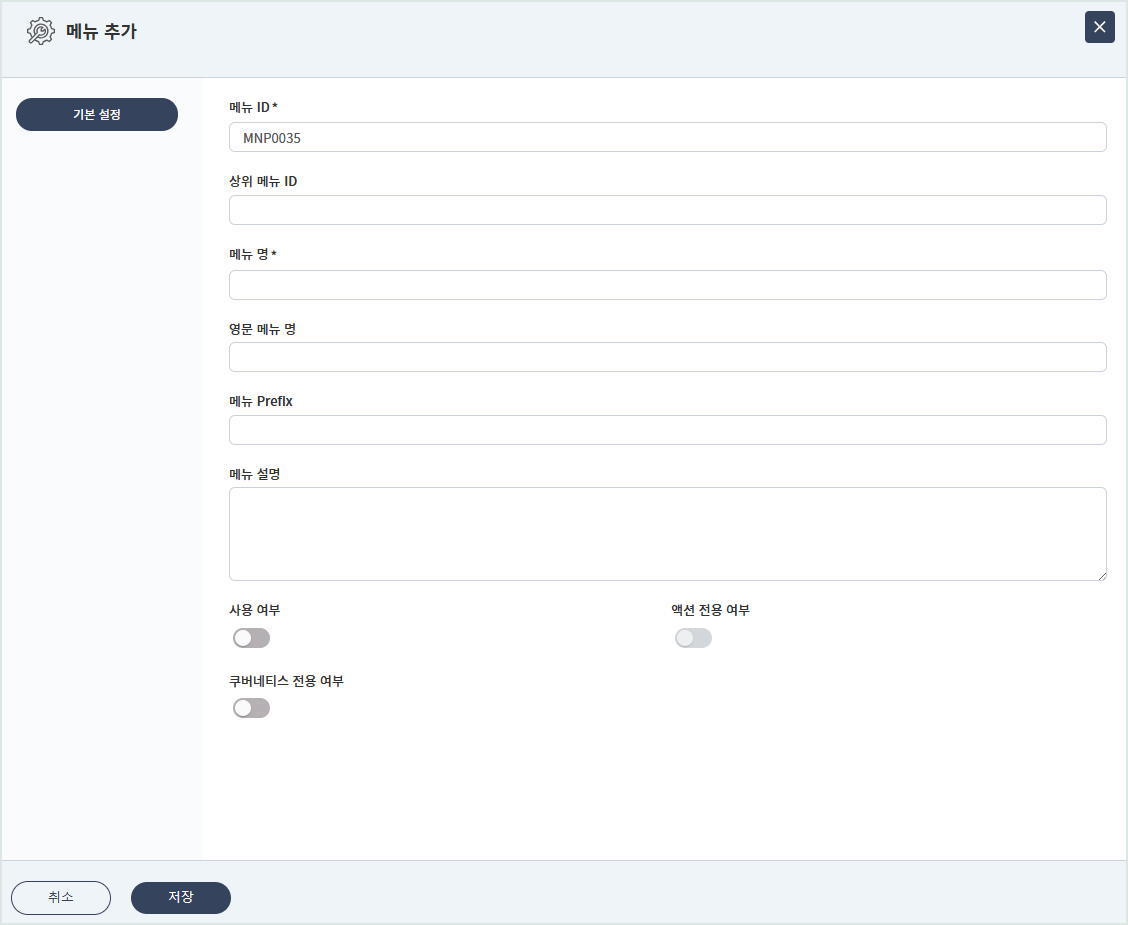Save the menu with 저장 button
The image size is (1128, 925).
tap(181, 897)
